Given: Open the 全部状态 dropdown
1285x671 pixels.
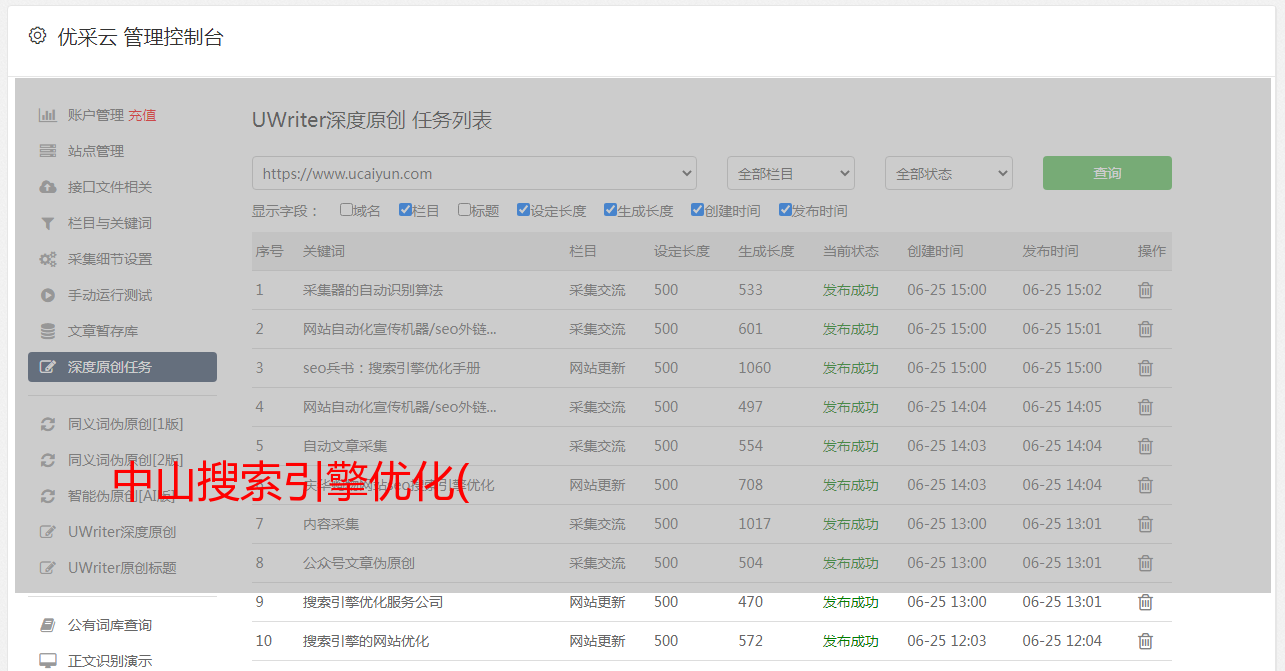Looking at the screenshot, I should (949, 173).
